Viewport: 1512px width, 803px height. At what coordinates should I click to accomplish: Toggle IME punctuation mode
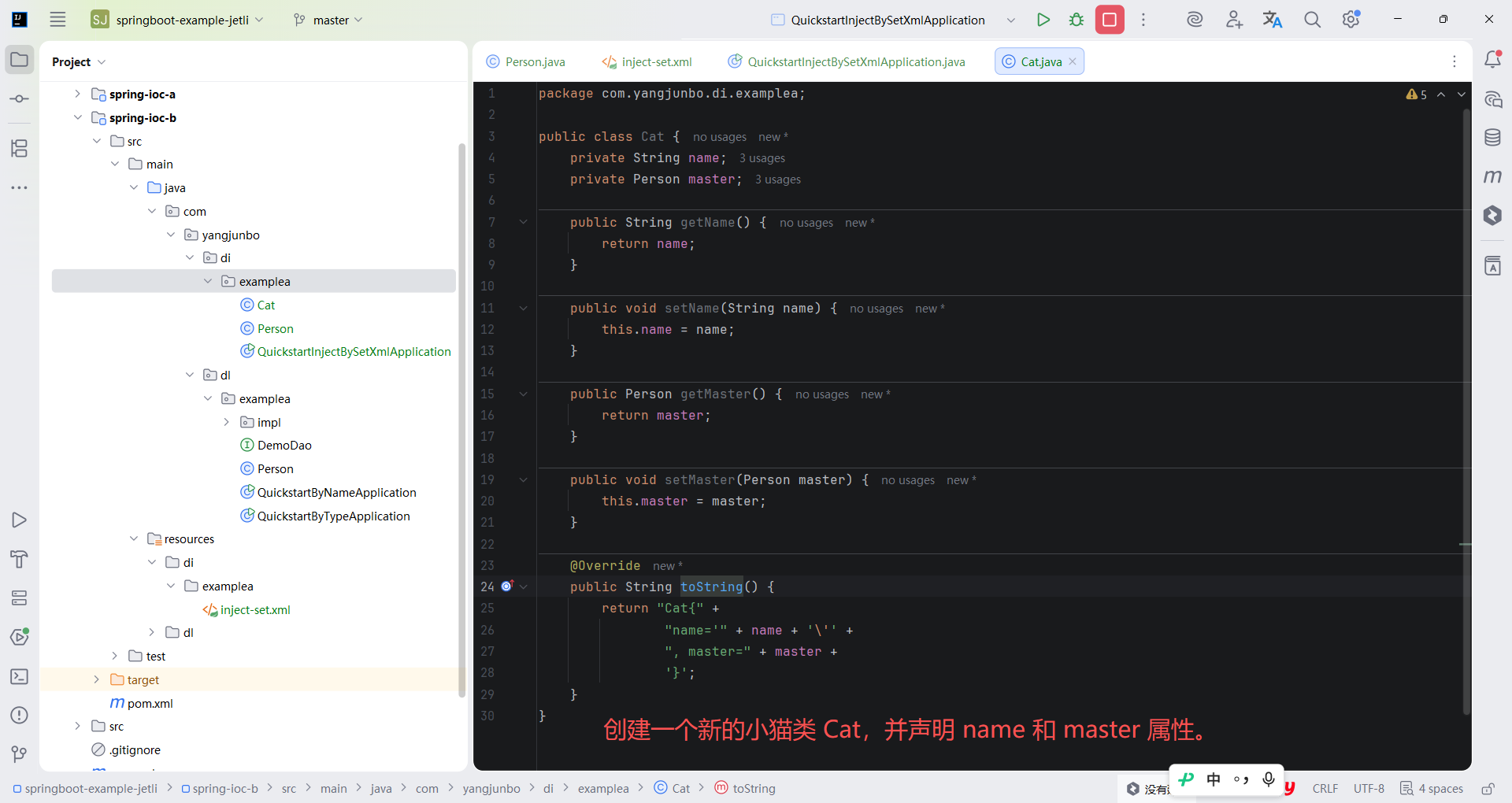[1241, 779]
